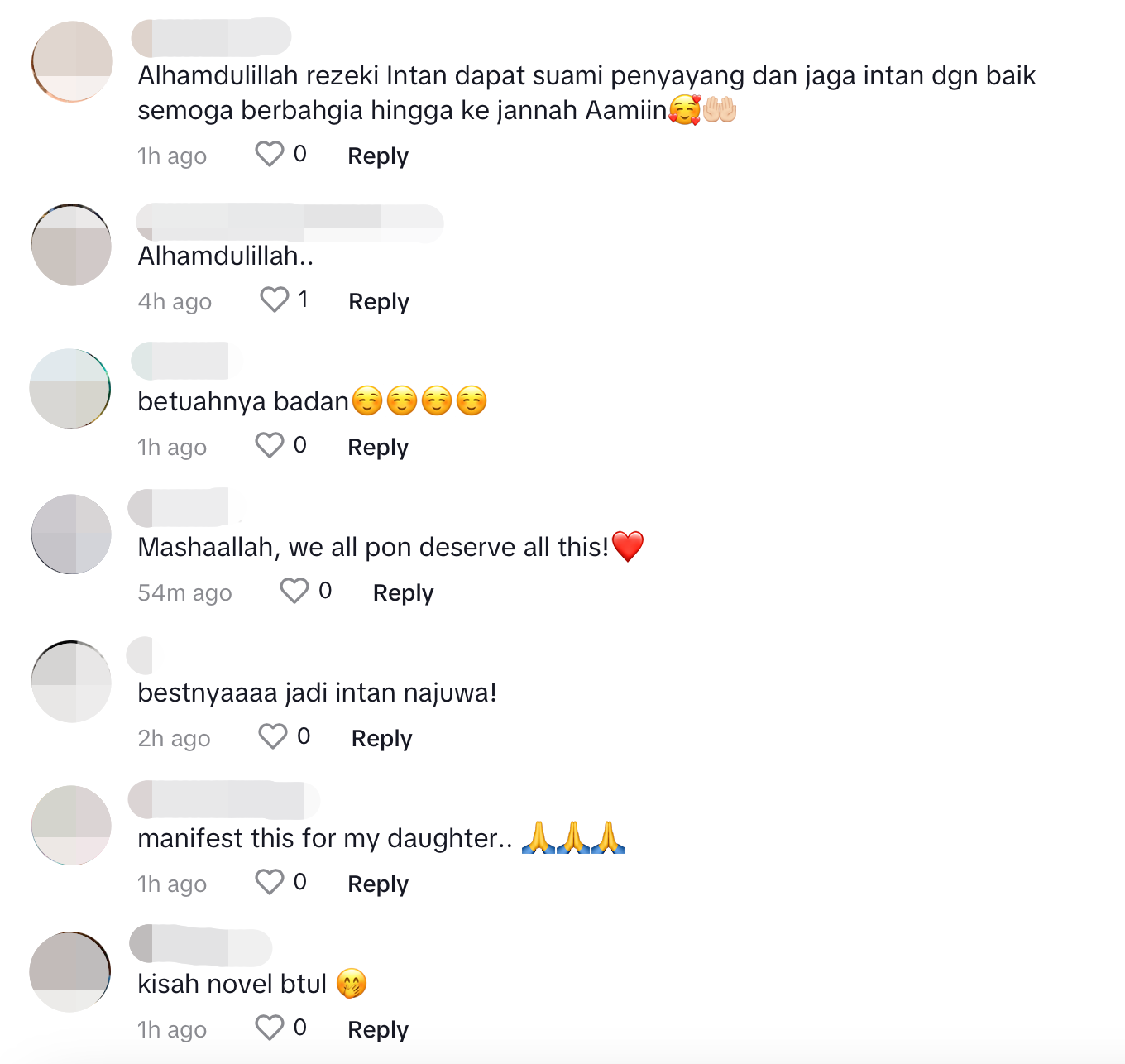The width and height of the screenshot is (1125, 1064).
Task: Like the 'Alhamdulillah rezeki Intan' comment
Action: point(269,154)
